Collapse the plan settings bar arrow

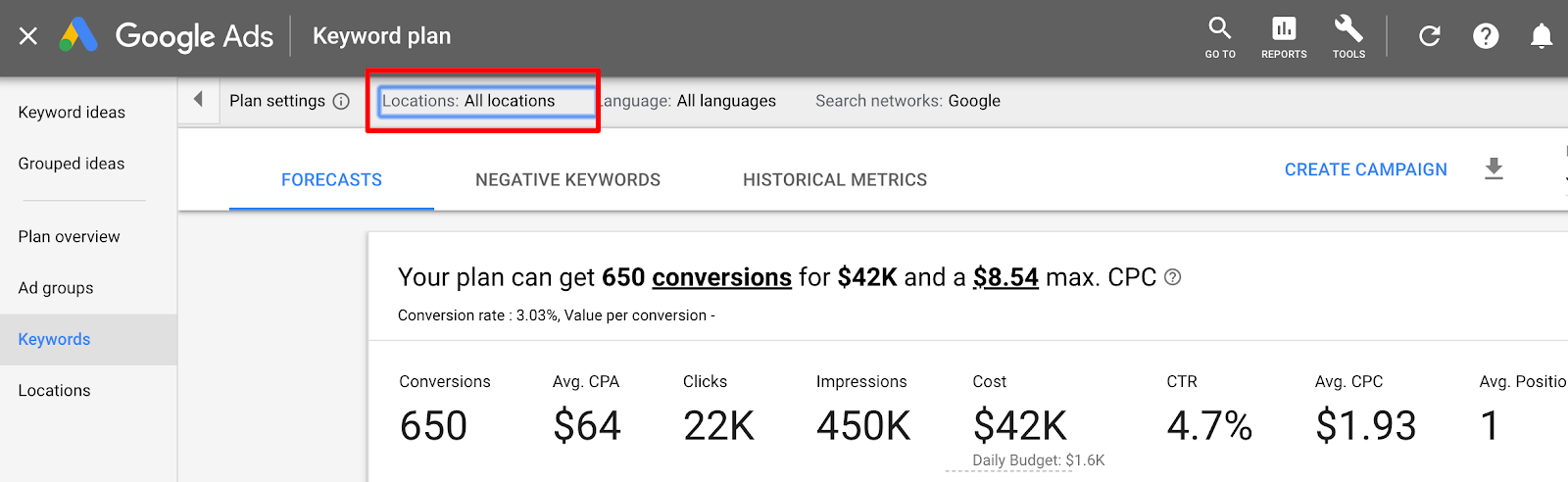(x=199, y=100)
